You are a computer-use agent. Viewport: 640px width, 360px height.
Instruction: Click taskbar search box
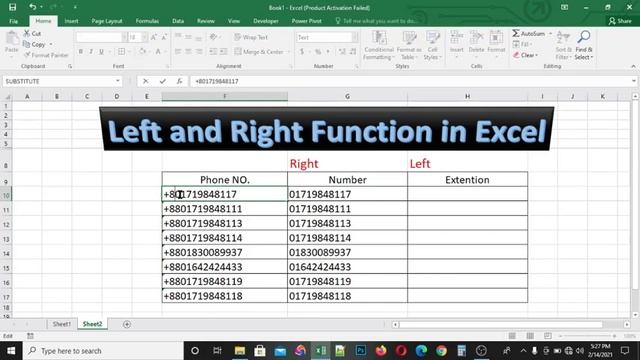[104, 351]
